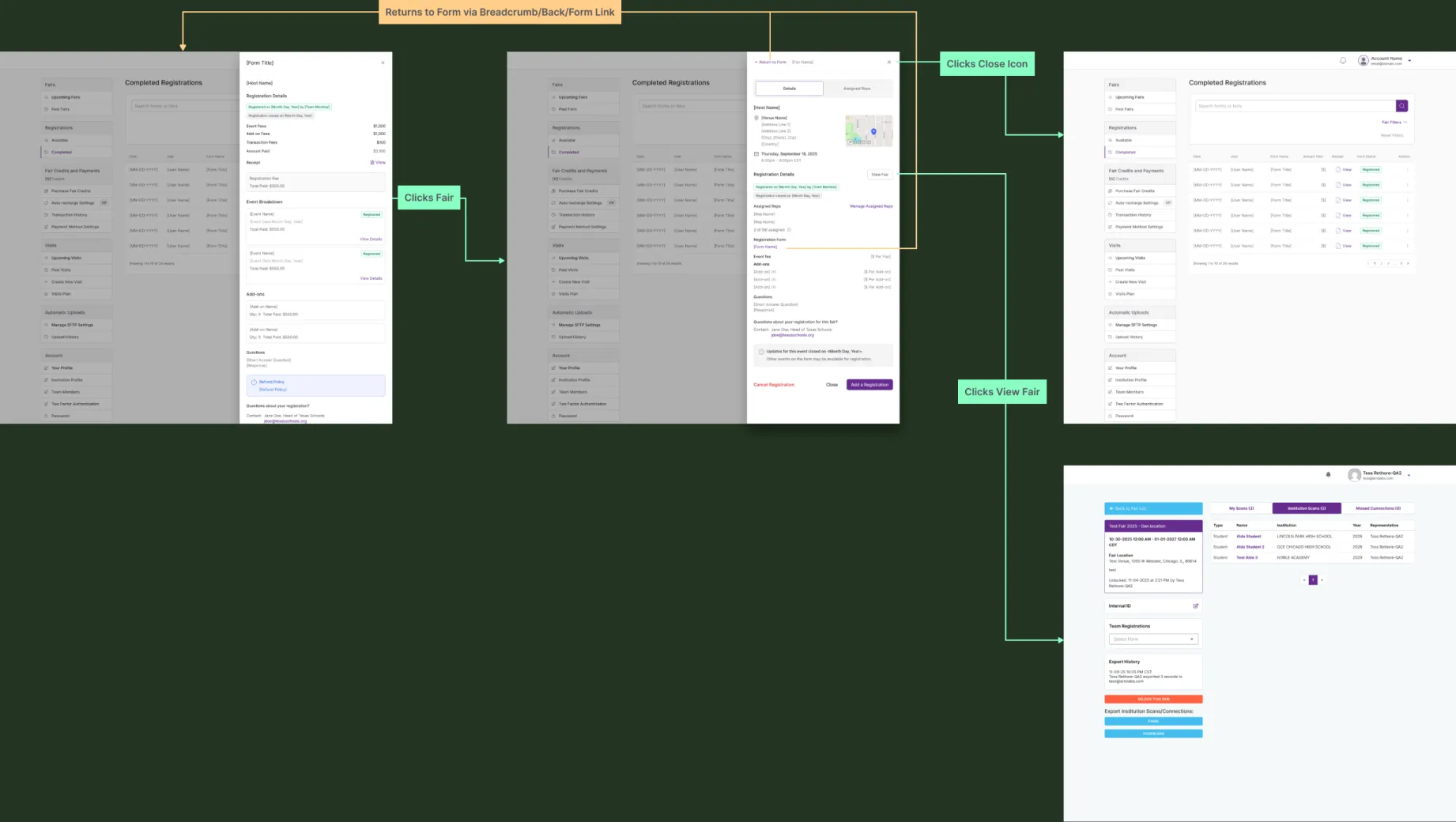Open the Aida Student 2 name link

click(x=1250, y=547)
